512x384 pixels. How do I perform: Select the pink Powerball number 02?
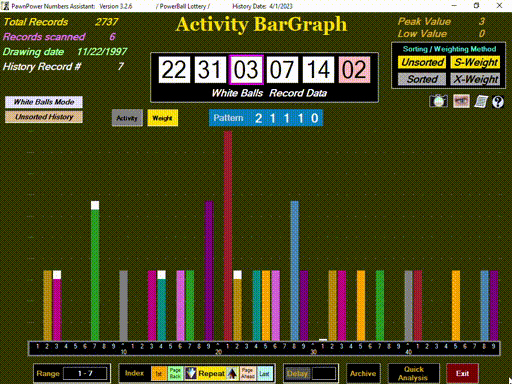tap(354, 70)
